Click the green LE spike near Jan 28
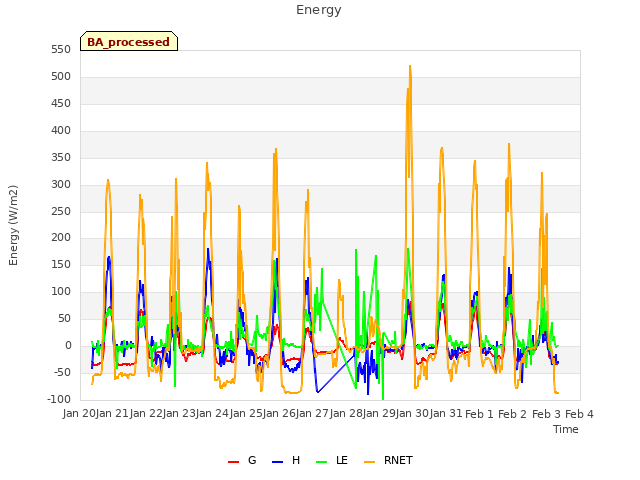 [x=356, y=250]
